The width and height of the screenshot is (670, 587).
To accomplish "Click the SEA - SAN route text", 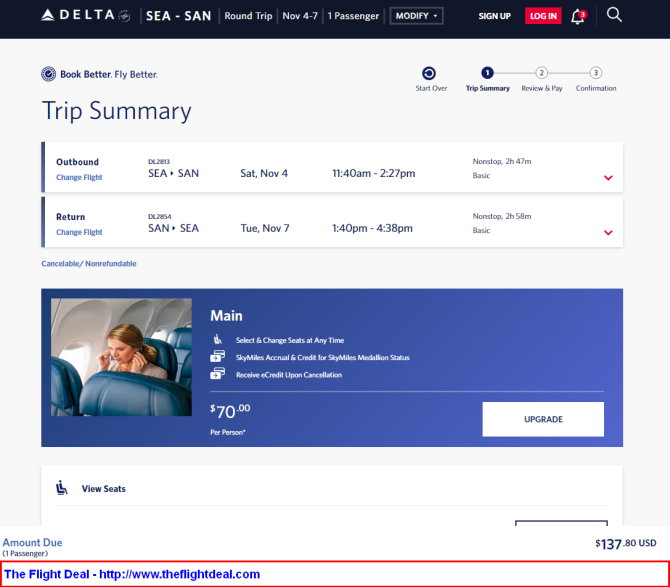I will pyautogui.click(x=179, y=16).
